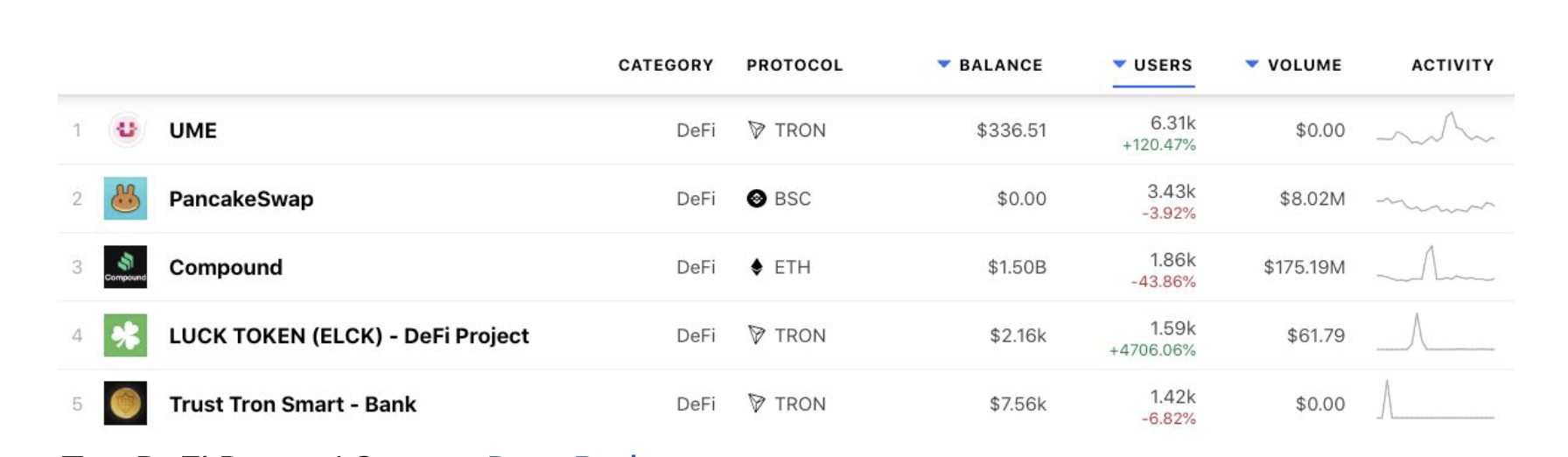Click the PancakeSwap bunny logo

point(125,199)
